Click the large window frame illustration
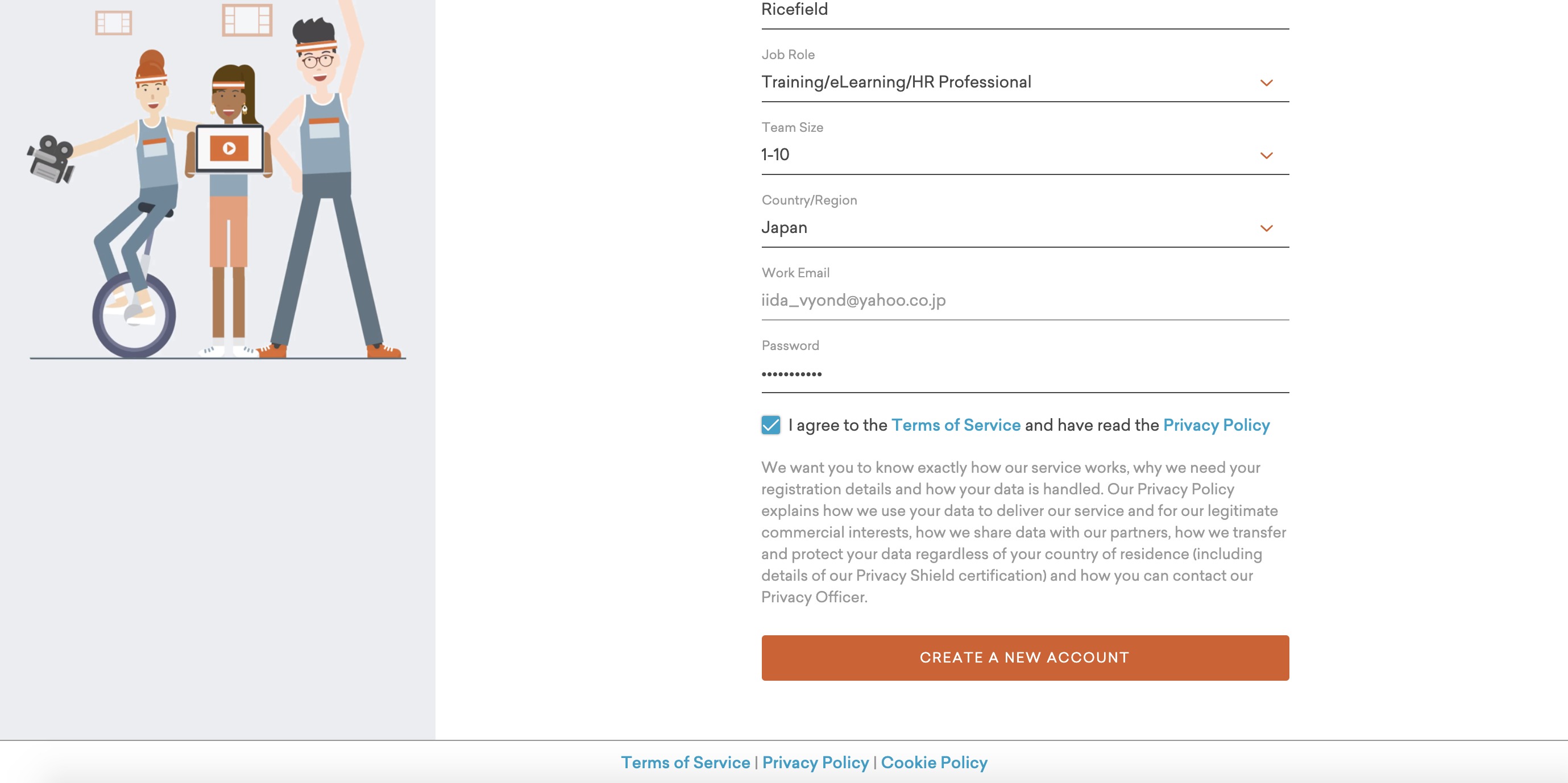The height and width of the screenshot is (783, 1568). coord(247,19)
